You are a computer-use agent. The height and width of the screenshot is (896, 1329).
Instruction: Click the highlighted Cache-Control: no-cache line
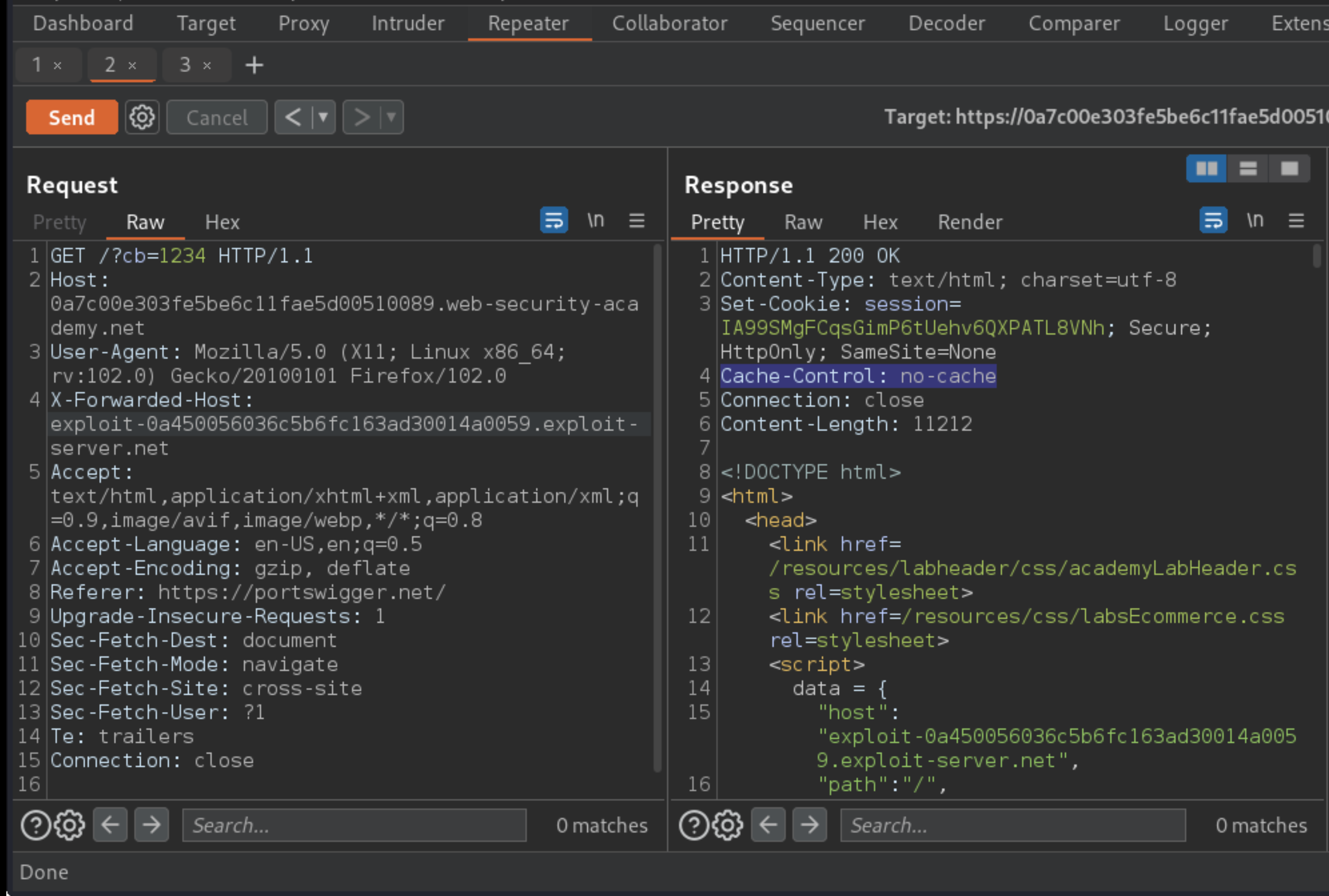point(858,376)
